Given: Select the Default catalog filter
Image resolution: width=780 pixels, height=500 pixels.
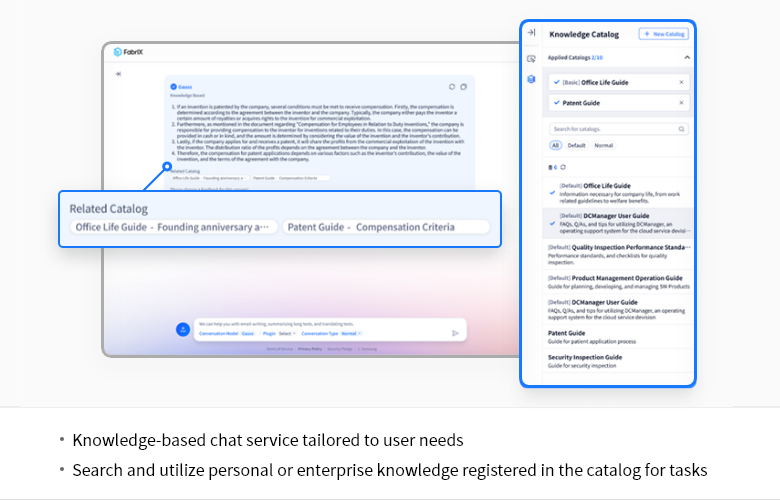Looking at the screenshot, I should tap(577, 145).
